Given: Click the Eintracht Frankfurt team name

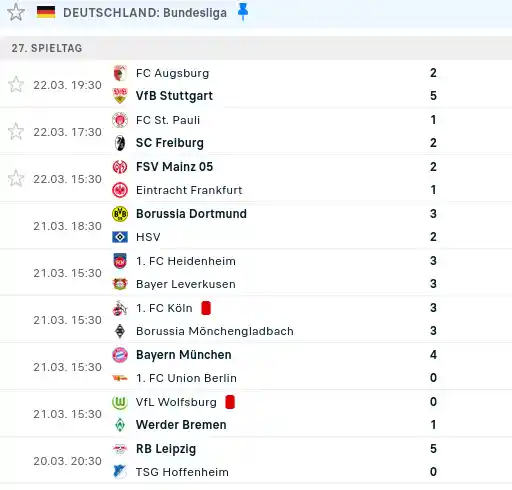Looking at the screenshot, I should pos(189,190).
